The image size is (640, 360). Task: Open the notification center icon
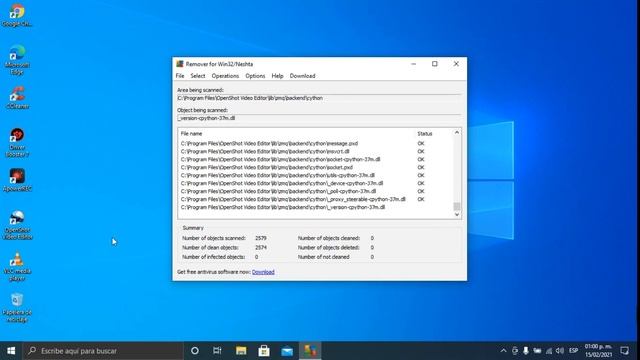point(624,351)
